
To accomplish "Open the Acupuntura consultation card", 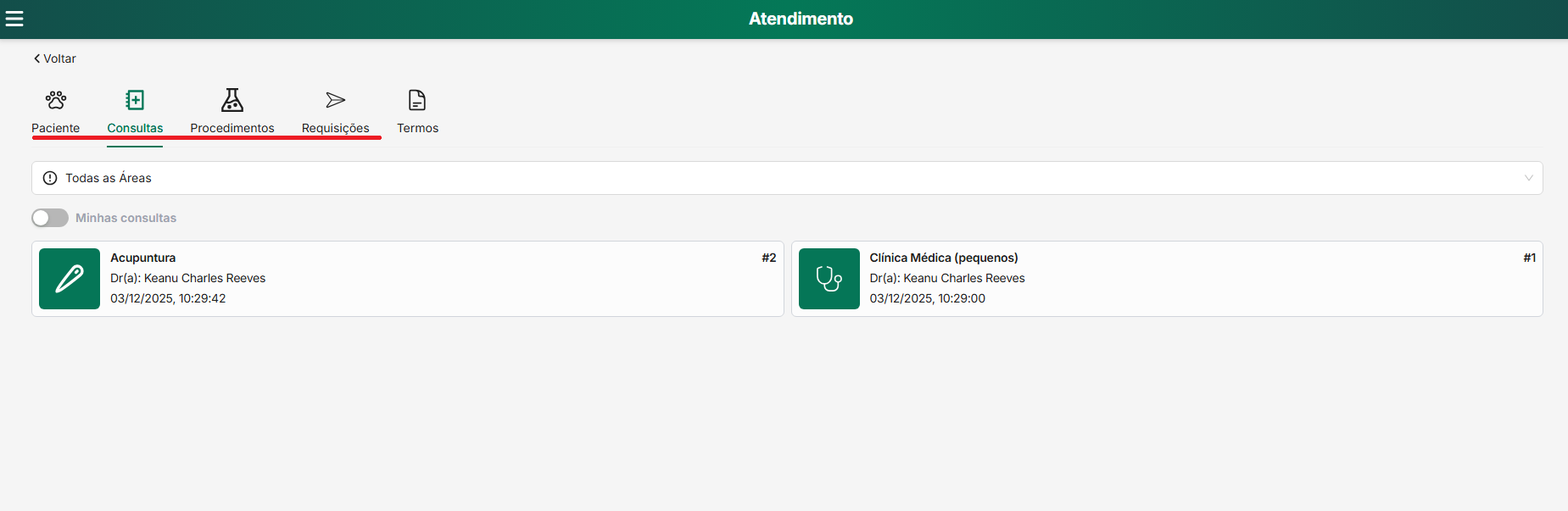I will [x=424, y=279].
